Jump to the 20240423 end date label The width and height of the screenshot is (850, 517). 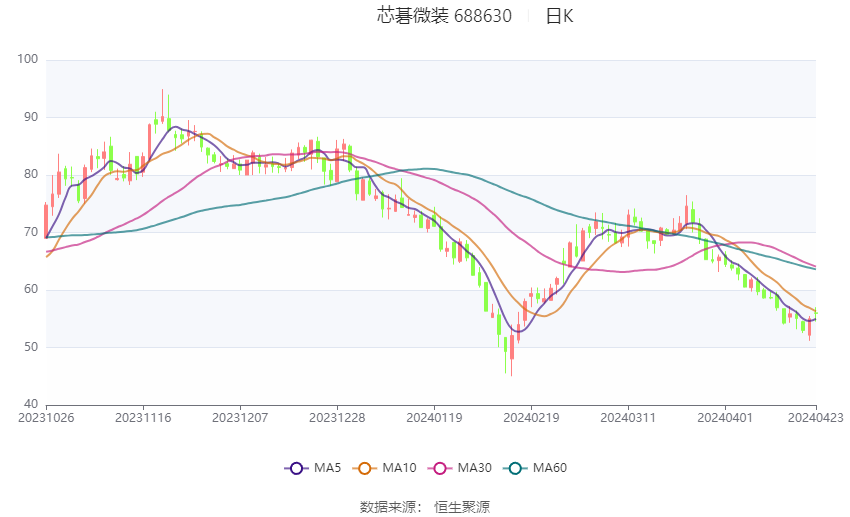816,417
